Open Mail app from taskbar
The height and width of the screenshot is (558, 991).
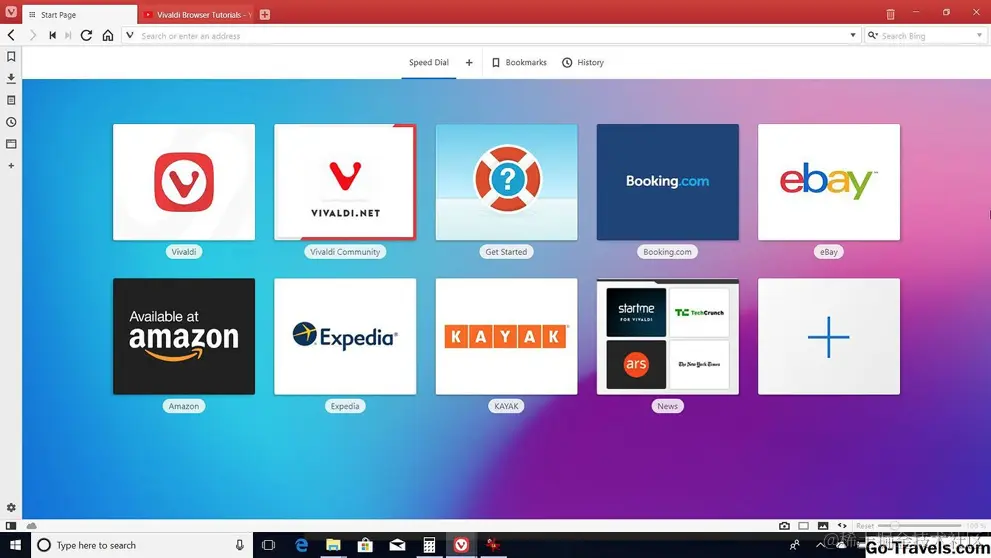click(397, 545)
